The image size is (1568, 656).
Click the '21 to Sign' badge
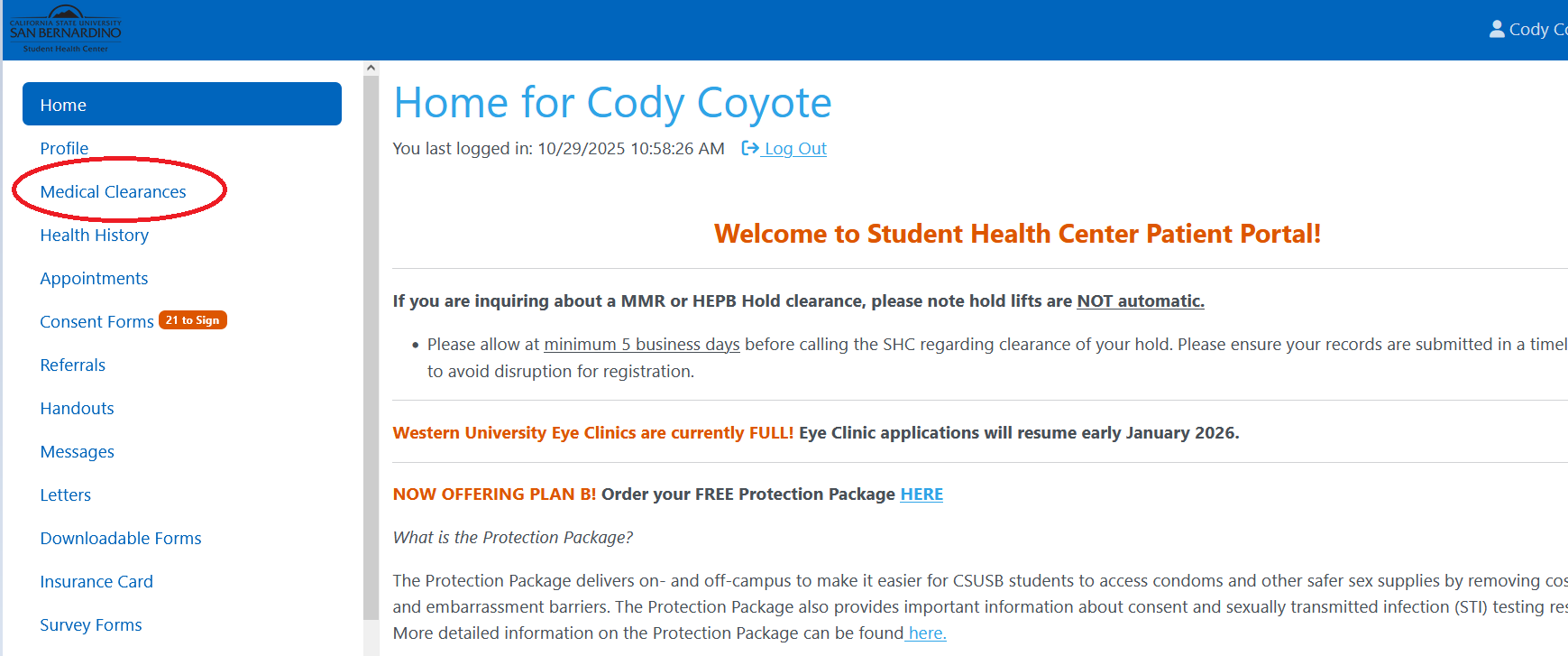click(x=193, y=320)
